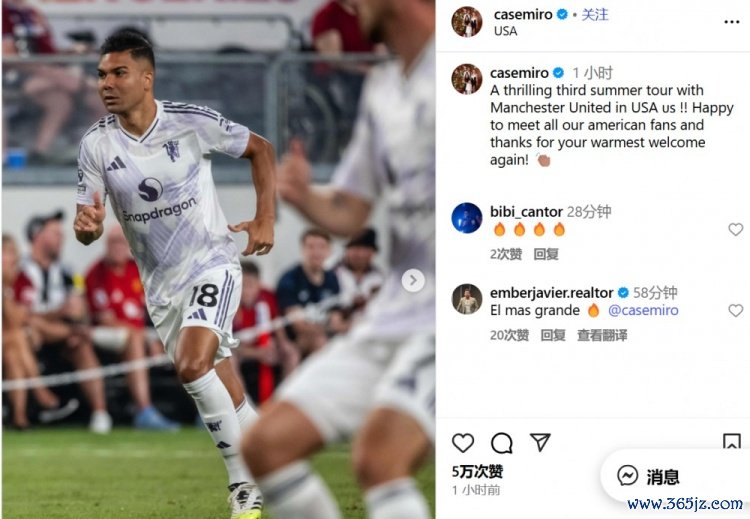View translation 查看翻译 of comment
This screenshot has width=750, height=519.
[602, 335]
